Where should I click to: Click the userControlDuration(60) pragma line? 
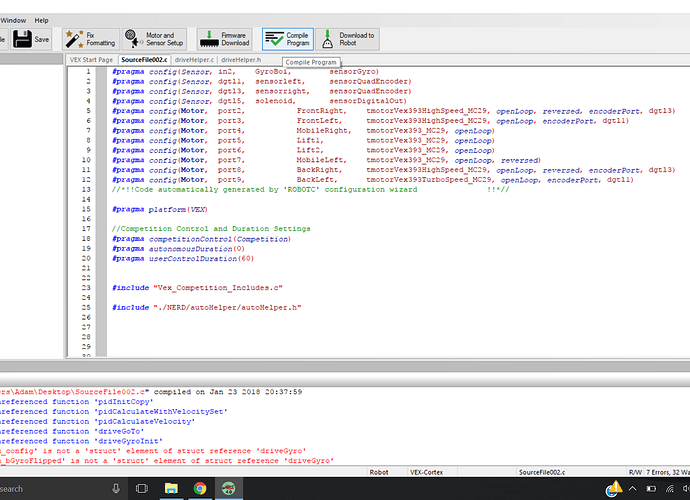[183, 258]
